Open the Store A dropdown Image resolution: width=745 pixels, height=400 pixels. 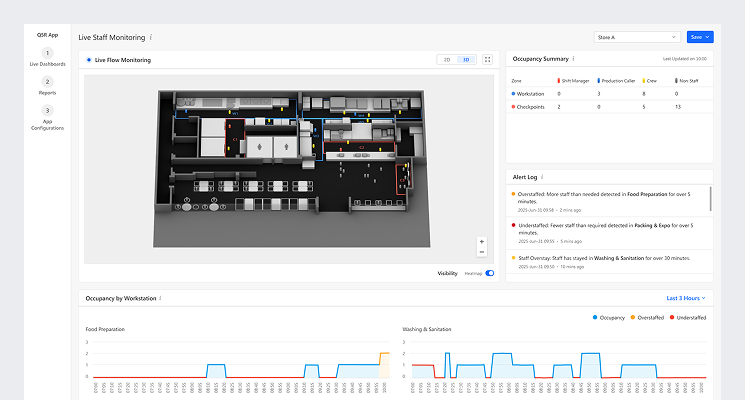[x=635, y=37]
